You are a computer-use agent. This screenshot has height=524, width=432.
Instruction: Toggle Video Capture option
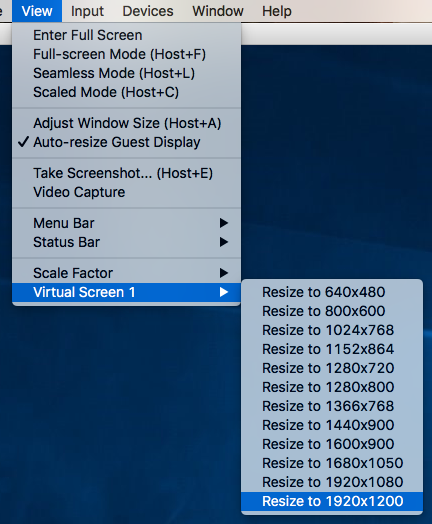[126, 192]
